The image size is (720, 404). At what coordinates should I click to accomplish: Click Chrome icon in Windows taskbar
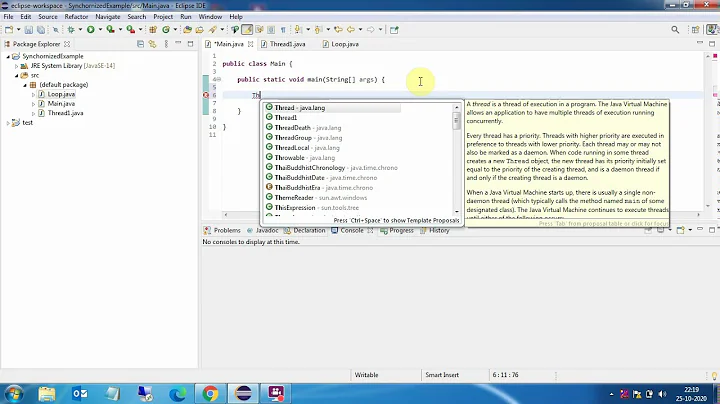click(210, 393)
